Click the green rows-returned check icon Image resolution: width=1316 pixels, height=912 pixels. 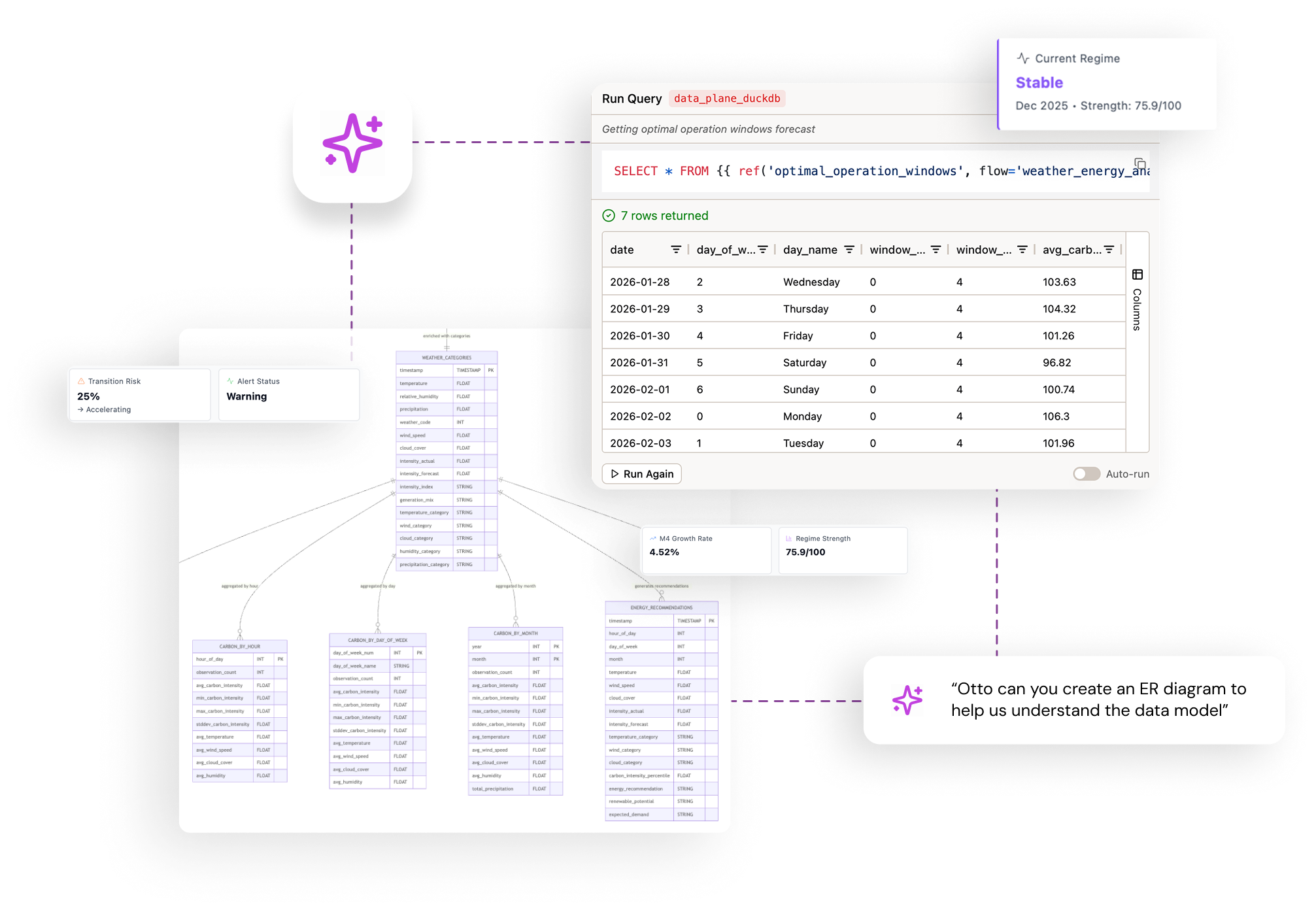coord(609,216)
